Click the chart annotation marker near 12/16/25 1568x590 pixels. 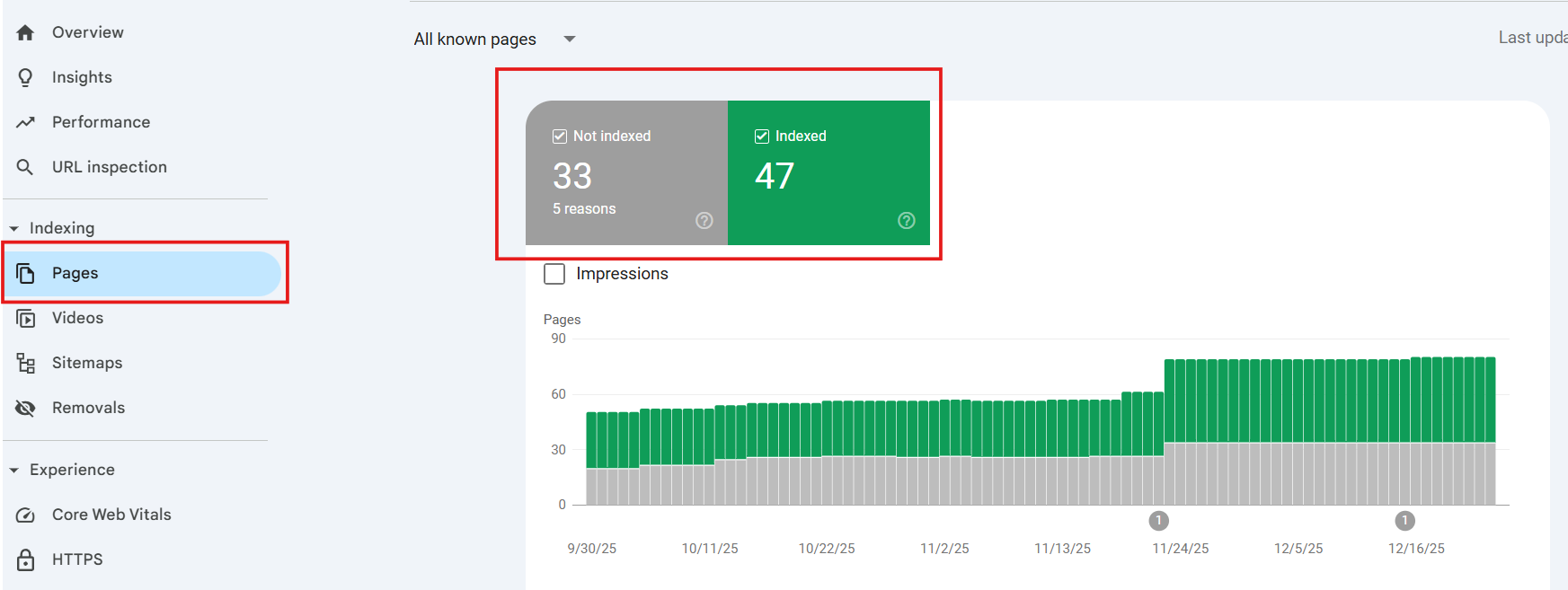click(x=1404, y=521)
